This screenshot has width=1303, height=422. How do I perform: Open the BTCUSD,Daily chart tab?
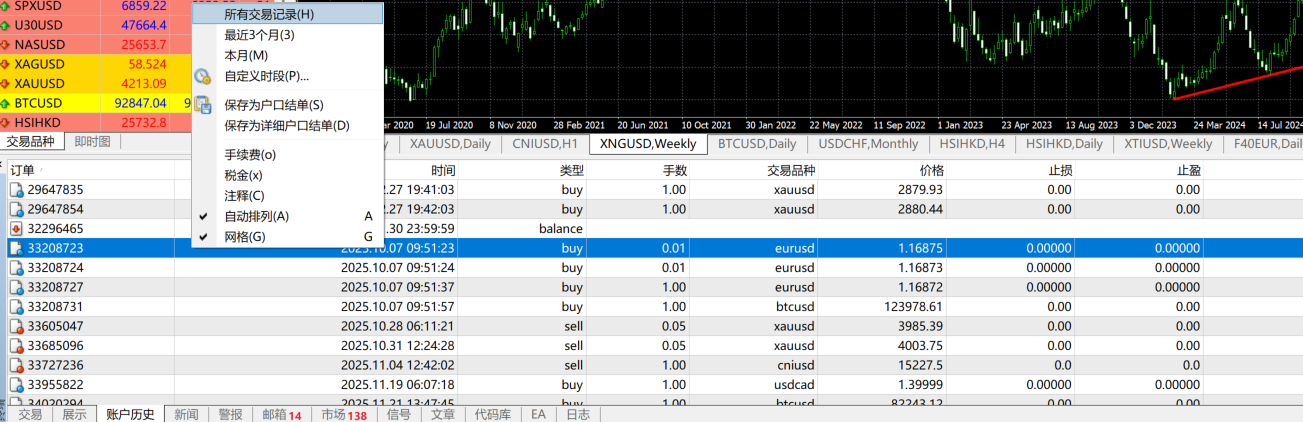click(759, 144)
